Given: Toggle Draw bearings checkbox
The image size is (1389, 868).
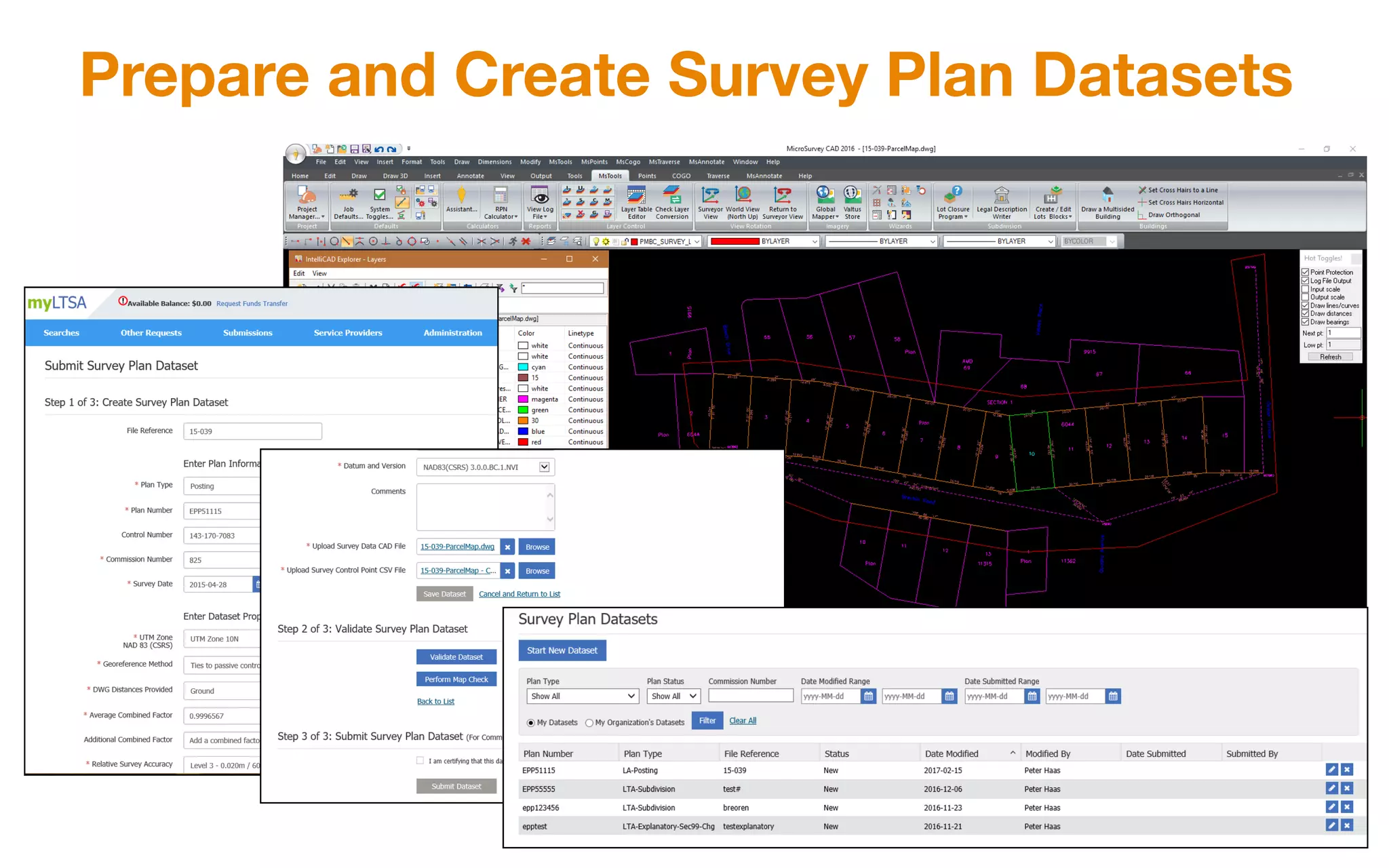Looking at the screenshot, I should [1305, 322].
